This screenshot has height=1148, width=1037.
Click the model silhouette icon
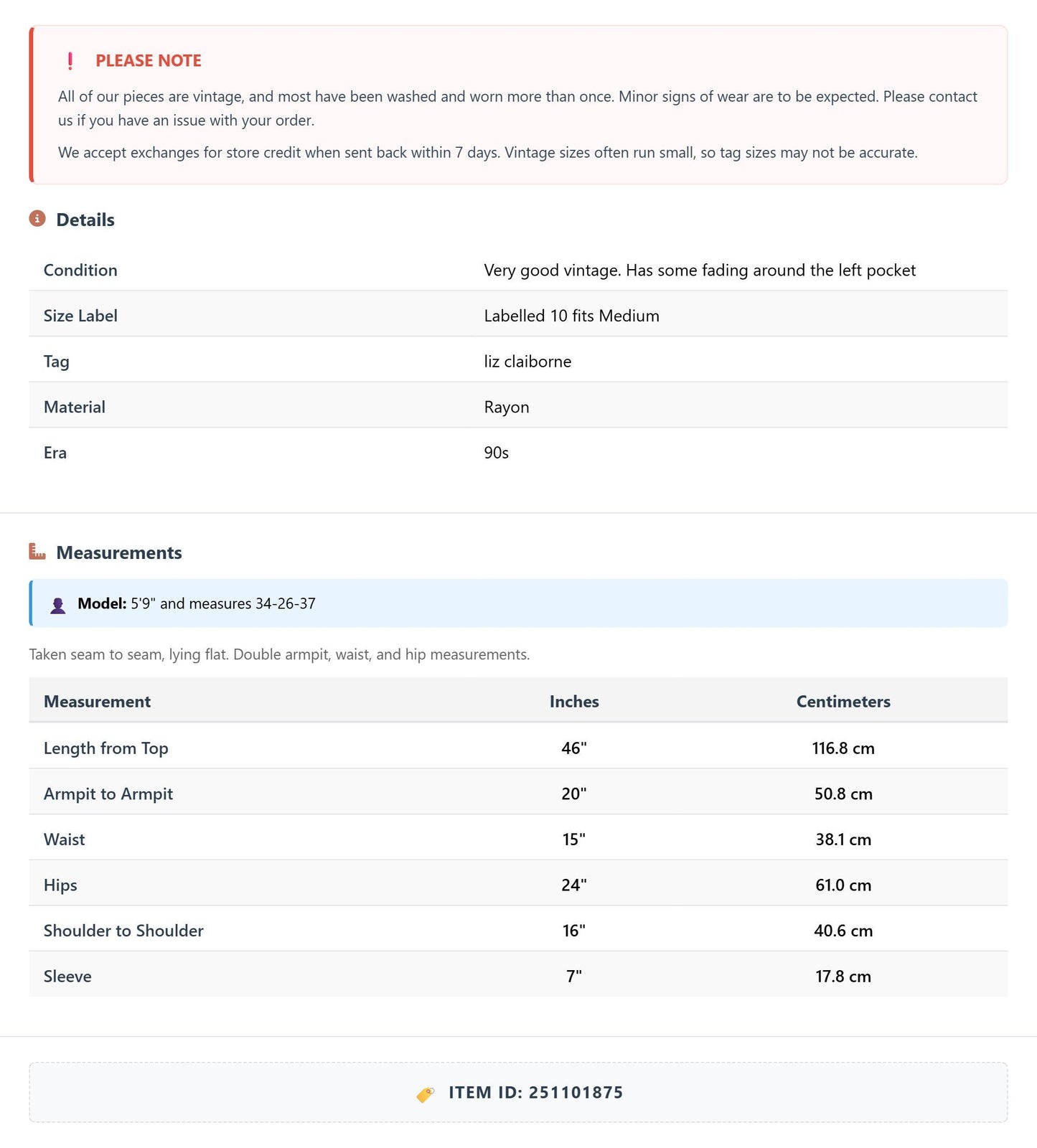point(58,605)
